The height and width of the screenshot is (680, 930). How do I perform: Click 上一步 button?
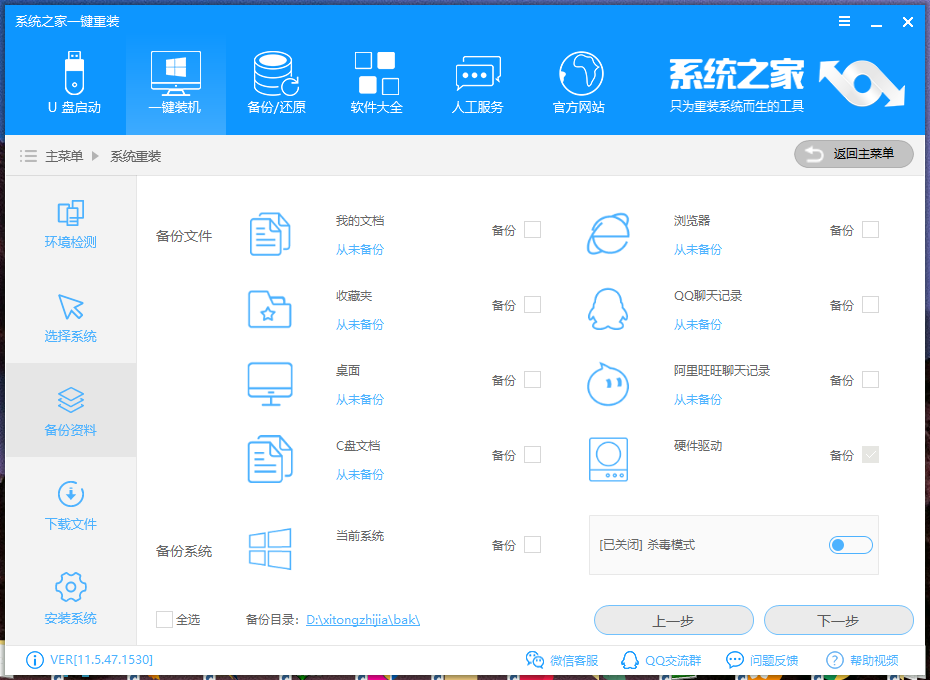[x=674, y=621]
